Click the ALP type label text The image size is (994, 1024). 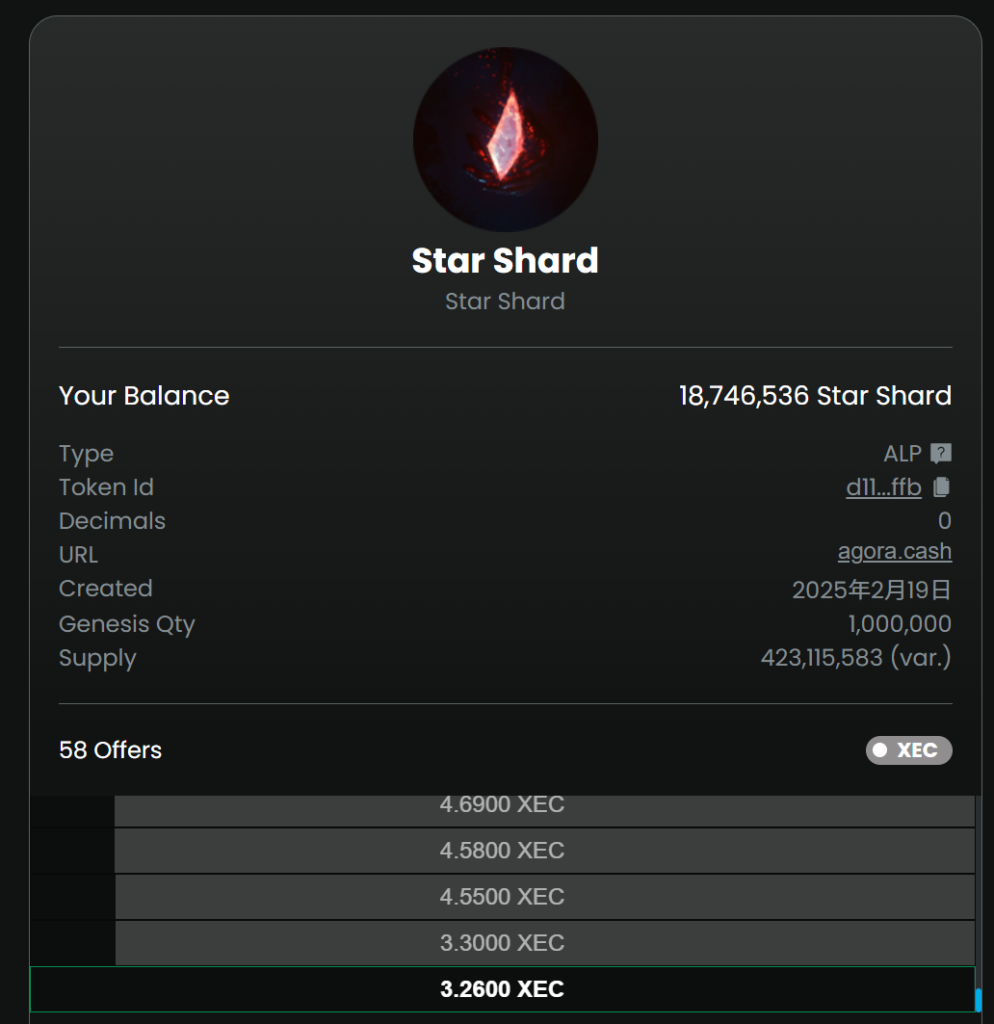(902, 454)
